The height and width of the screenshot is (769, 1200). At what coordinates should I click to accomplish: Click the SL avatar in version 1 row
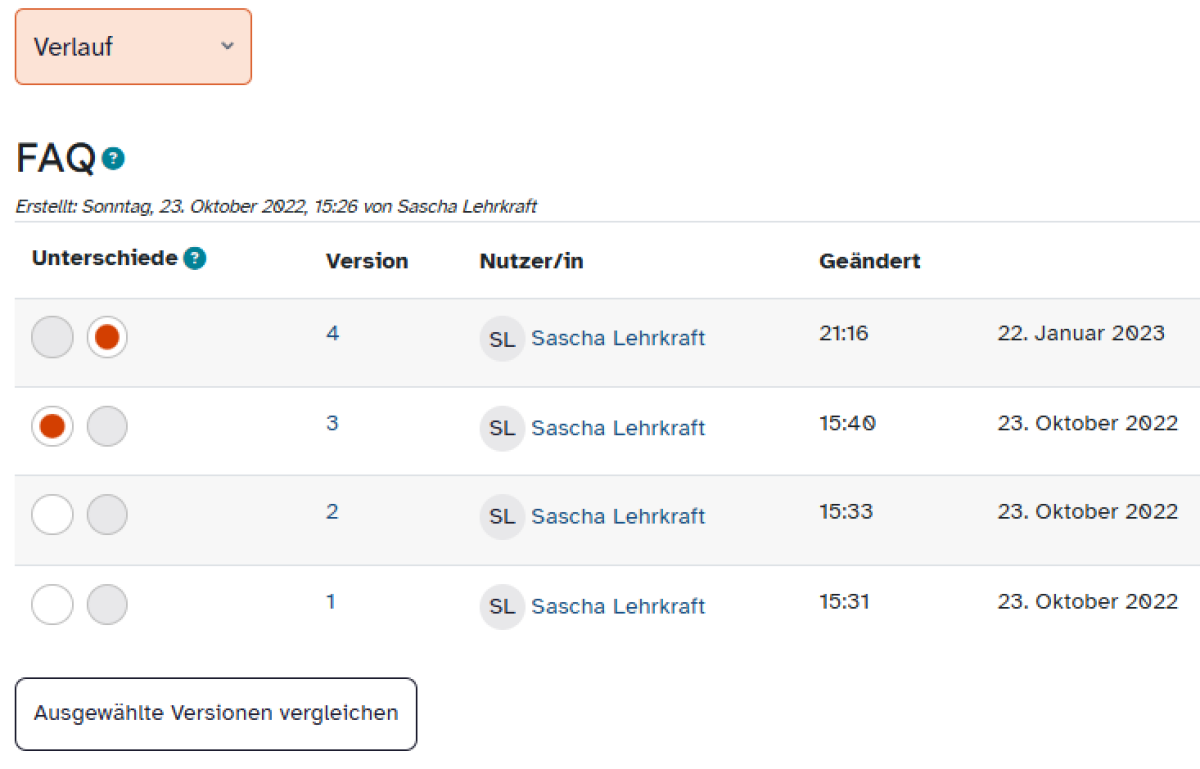(x=502, y=607)
